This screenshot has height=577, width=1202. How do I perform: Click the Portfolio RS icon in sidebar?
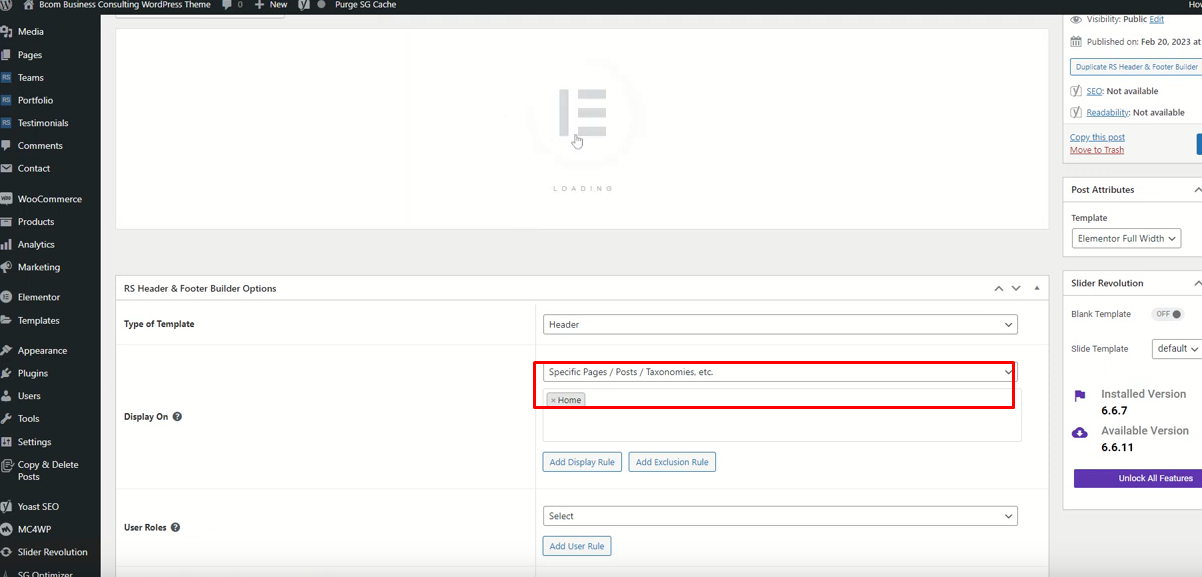[x=7, y=100]
